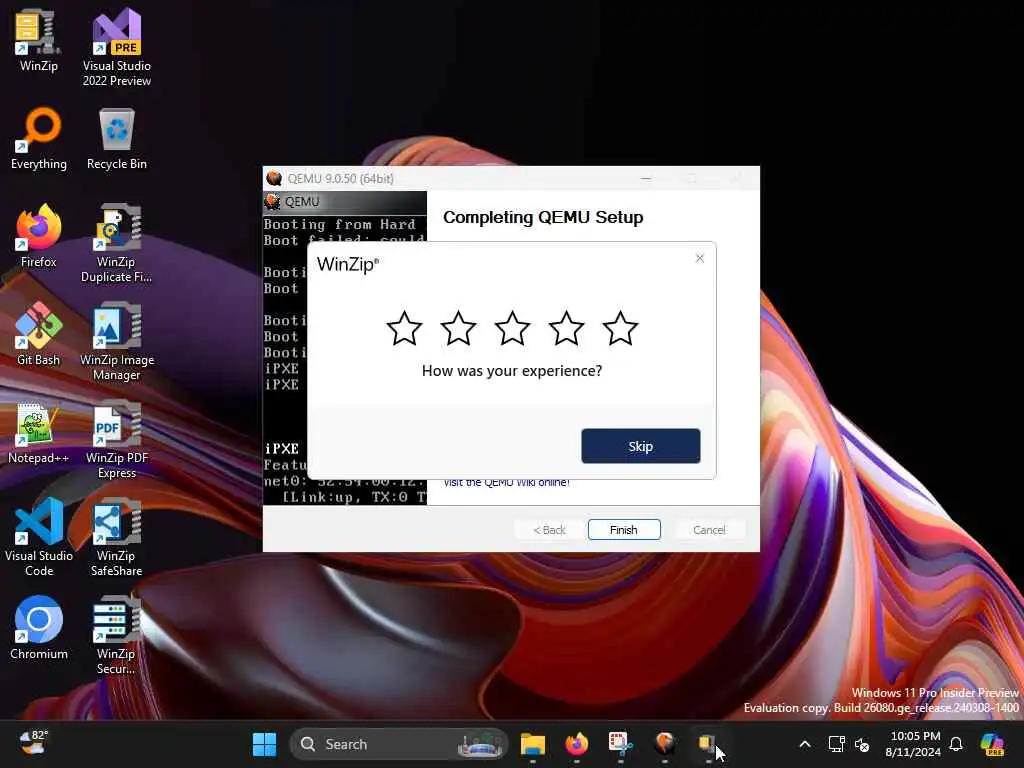Launch Notepad++ from the desktop
The height and width of the screenshot is (768, 1024).
point(39,432)
